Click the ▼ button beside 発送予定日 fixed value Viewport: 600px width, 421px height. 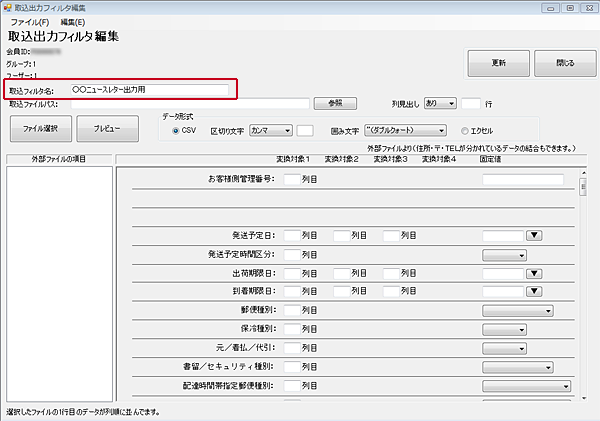(x=534, y=235)
